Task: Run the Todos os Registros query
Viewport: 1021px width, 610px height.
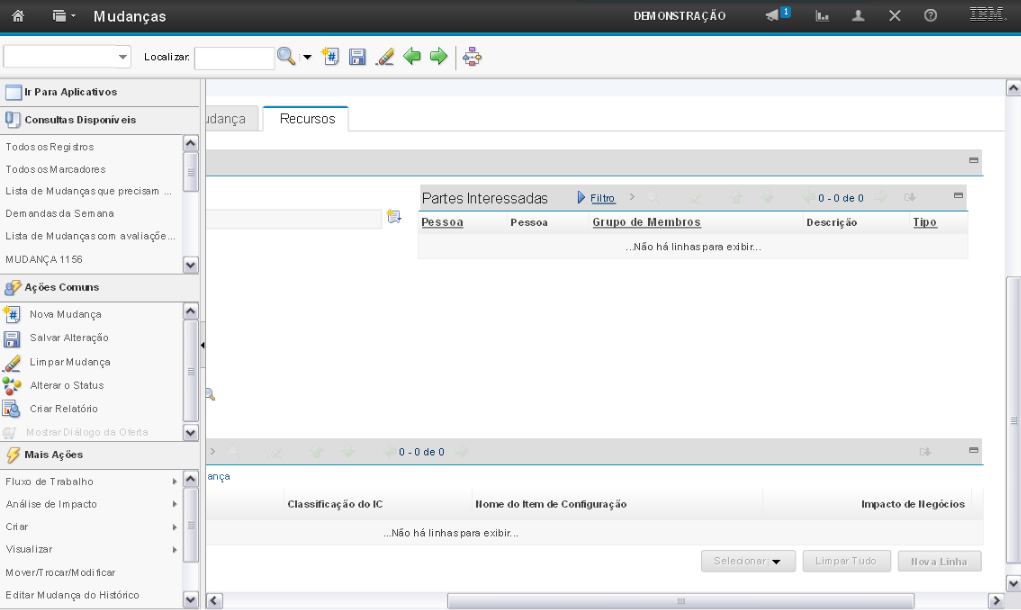Action: point(49,147)
